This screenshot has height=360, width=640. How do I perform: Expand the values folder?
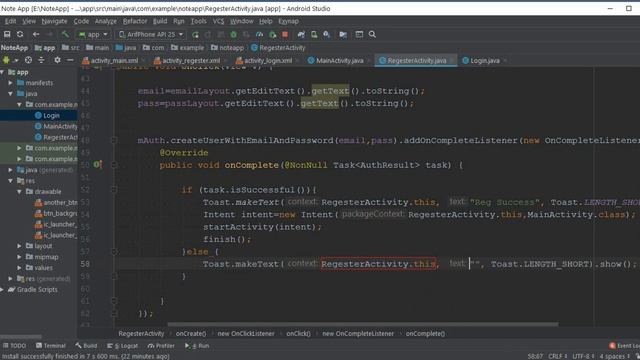coord(19,268)
